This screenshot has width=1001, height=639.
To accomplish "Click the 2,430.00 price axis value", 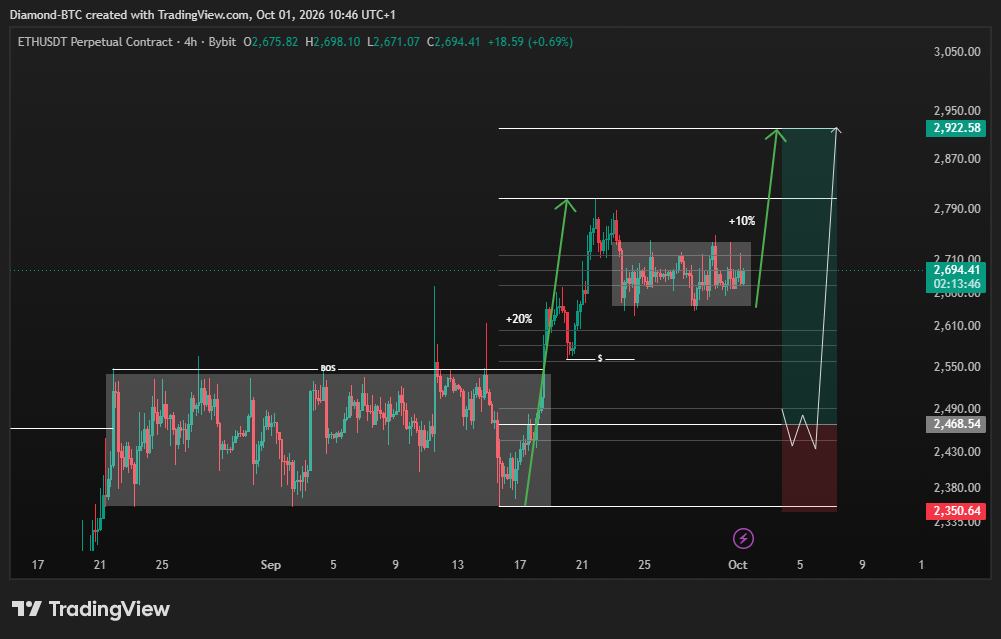I will 957,452.
